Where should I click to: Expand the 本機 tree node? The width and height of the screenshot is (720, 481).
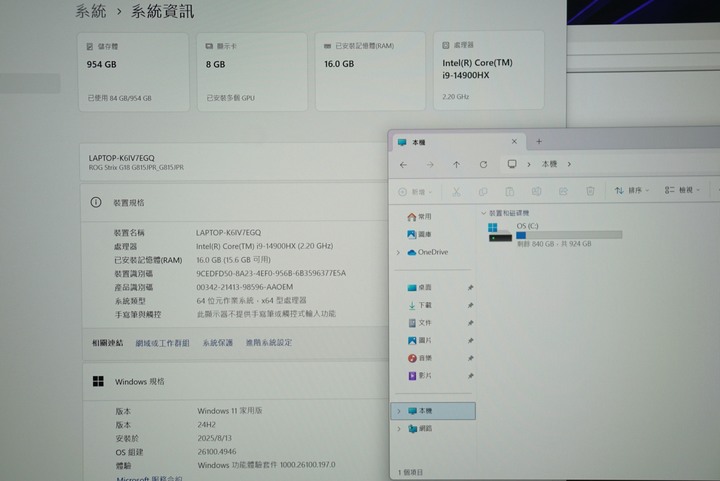click(x=399, y=411)
